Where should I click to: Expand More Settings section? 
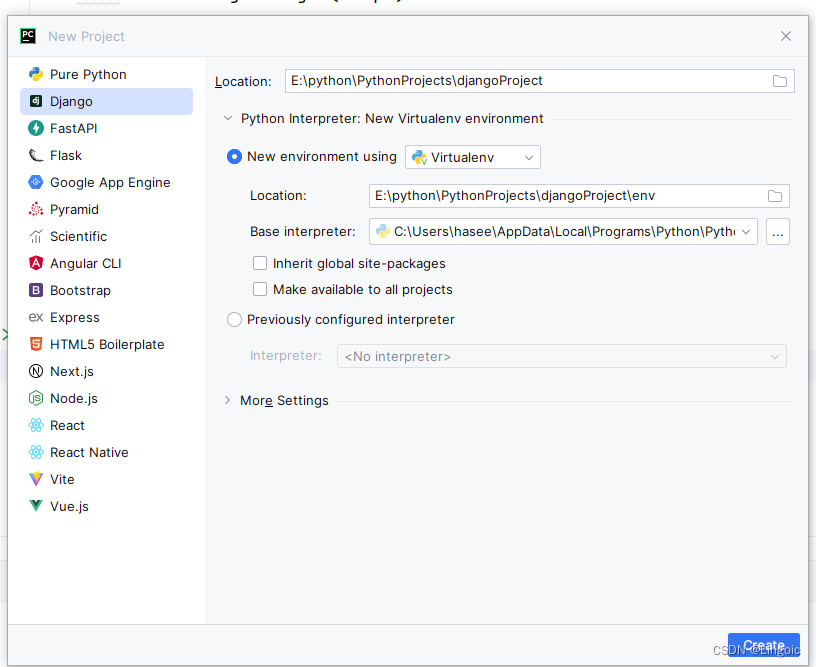pyautogui.click(x=227, y=400)
